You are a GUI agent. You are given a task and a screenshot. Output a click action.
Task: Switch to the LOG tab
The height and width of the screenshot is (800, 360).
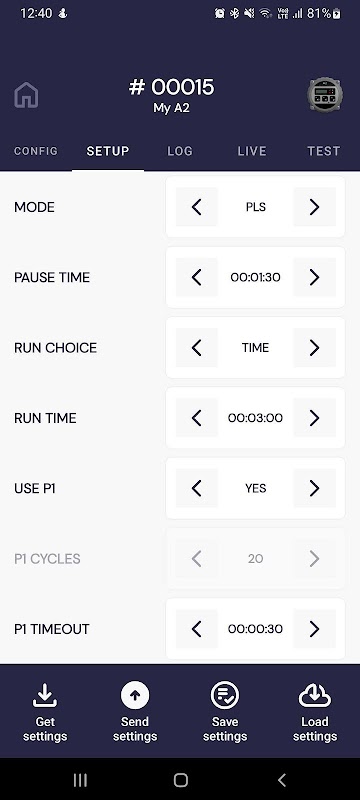click(180, 151)
